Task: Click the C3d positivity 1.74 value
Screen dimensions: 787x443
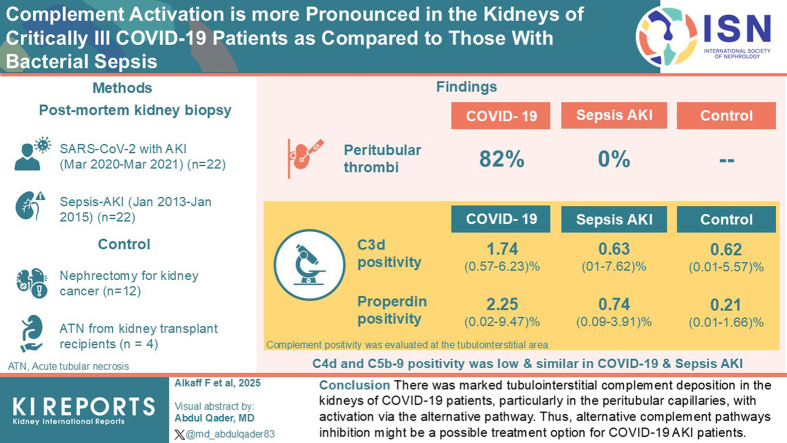Action: 502,249
